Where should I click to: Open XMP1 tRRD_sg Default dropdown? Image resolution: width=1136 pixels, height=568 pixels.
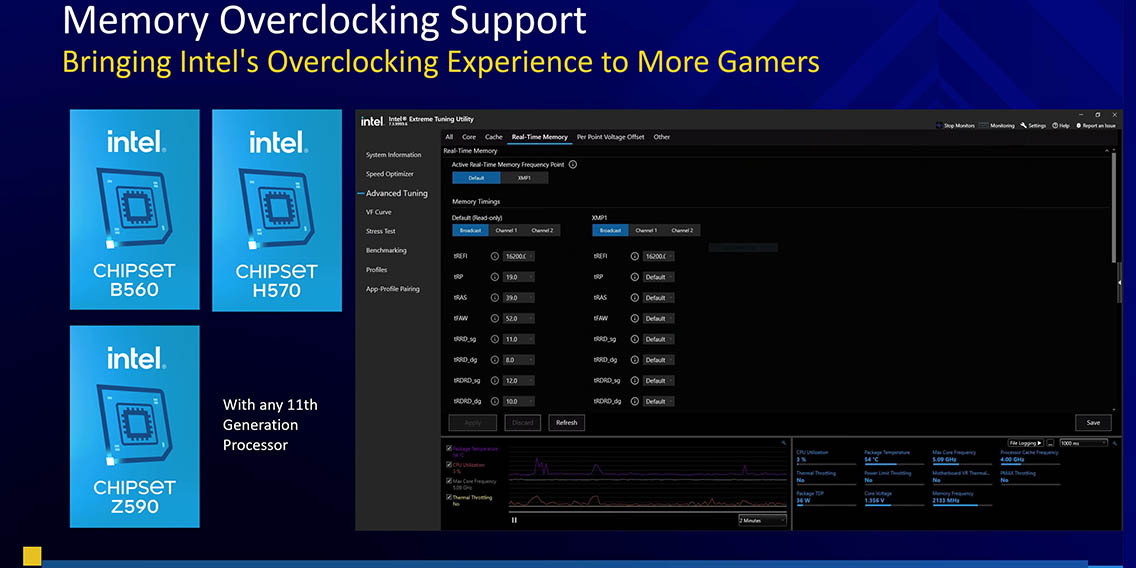[x=659, y=339]
